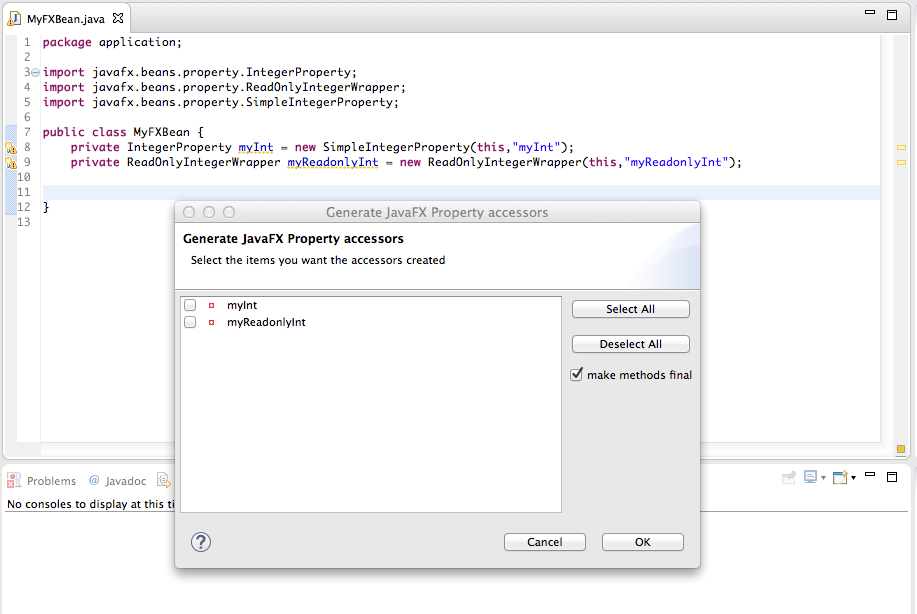Screen dimensions: 917x614
Task: Click the warning marker on line 9
Action: pos(11,163)
